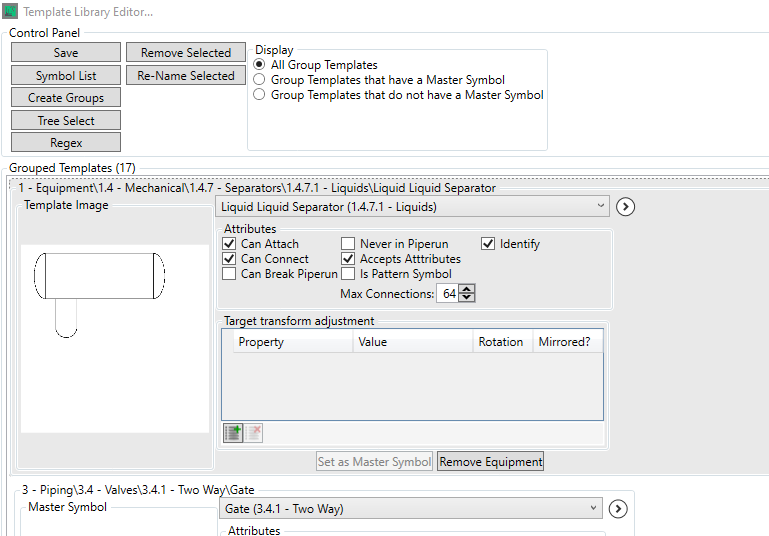Image resolution: width=769 pixels, height=536 pixels.
Task: Uncheck the Can Attach checkbox
Action: [x=230, y=244]
